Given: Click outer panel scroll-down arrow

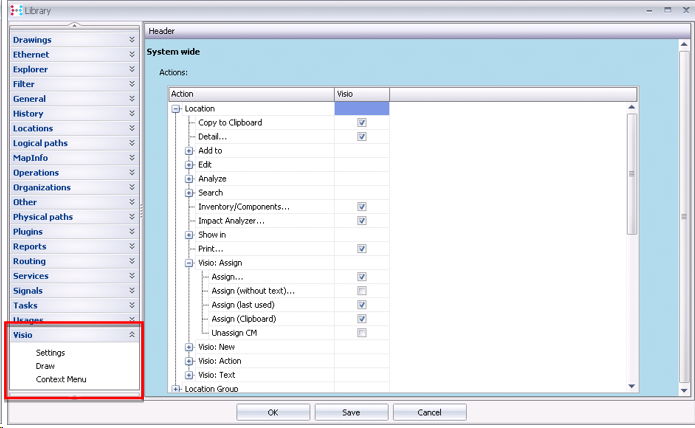Looking at the screenshot, I should [684, 390].
